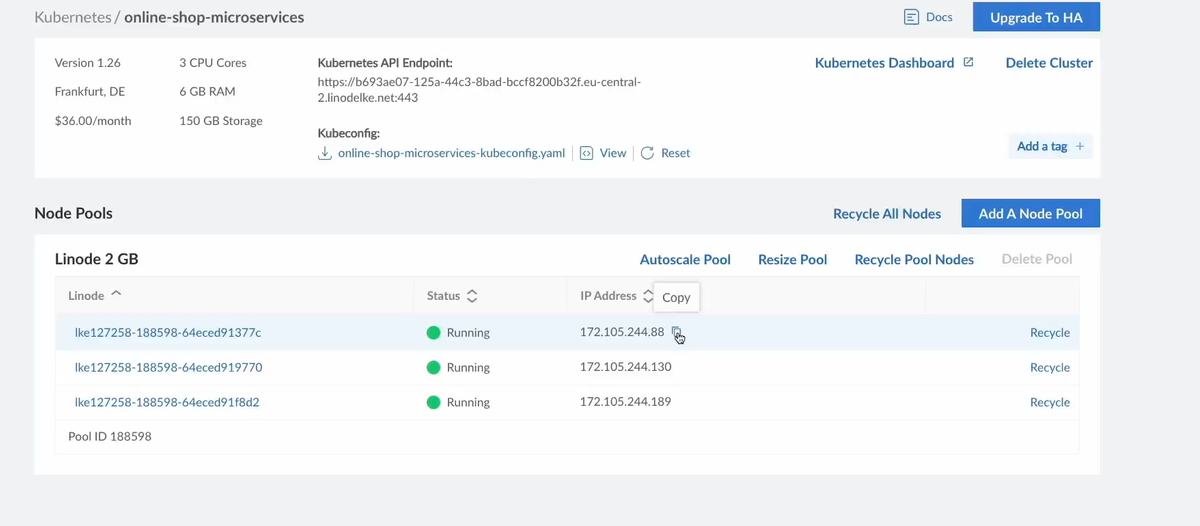1200x526 pixels.
Task: Click View kubeconfig link
Action: click(613, 153)
